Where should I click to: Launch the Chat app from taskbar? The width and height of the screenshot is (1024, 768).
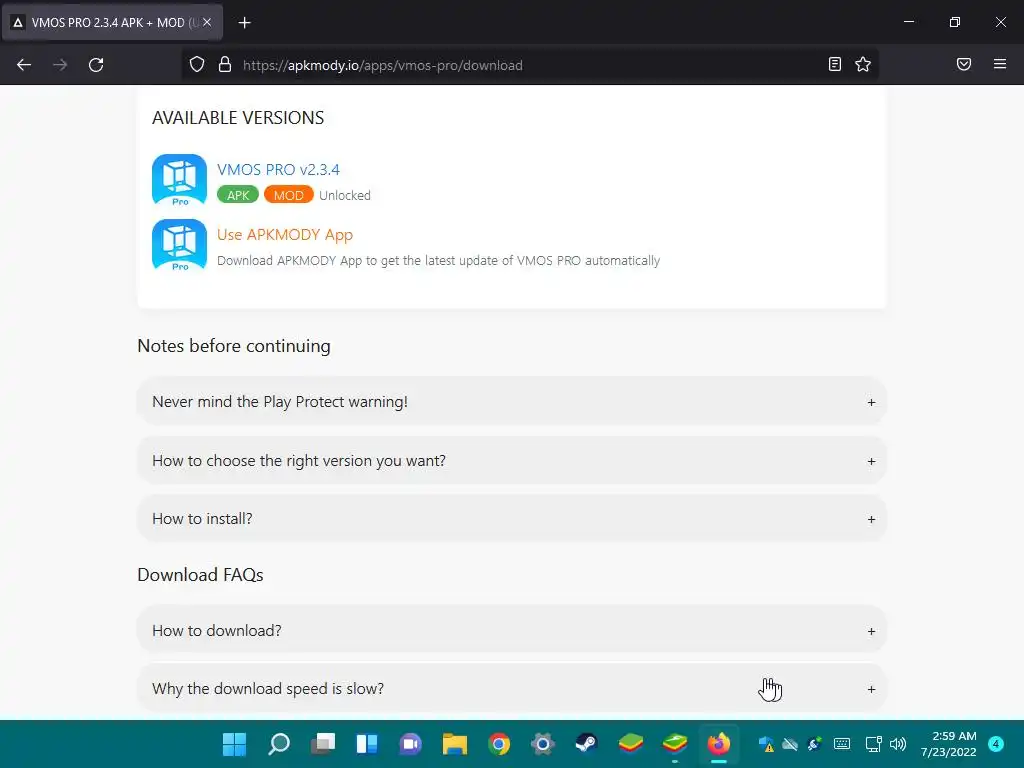tap(411, 744)
